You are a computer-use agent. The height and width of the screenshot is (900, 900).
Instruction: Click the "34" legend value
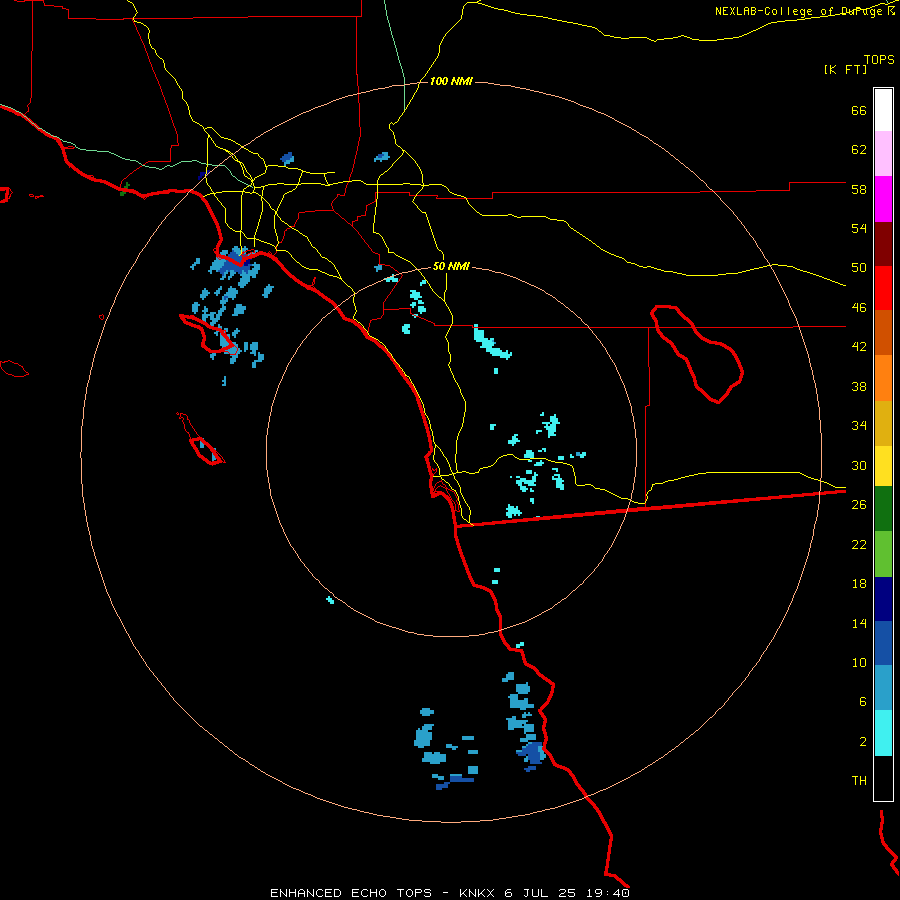point(859,426)
